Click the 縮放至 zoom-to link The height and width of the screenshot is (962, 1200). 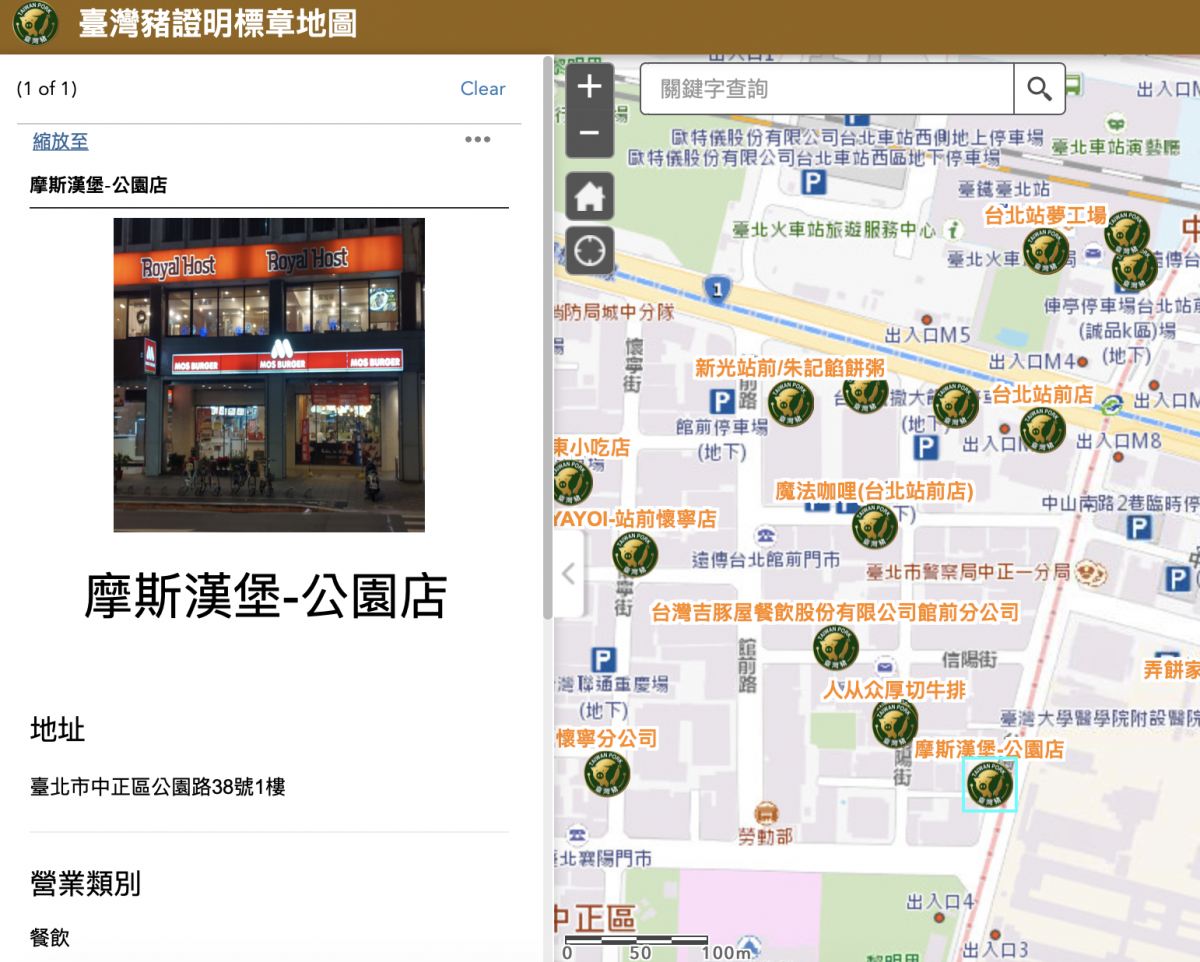(x=61, y=142)
